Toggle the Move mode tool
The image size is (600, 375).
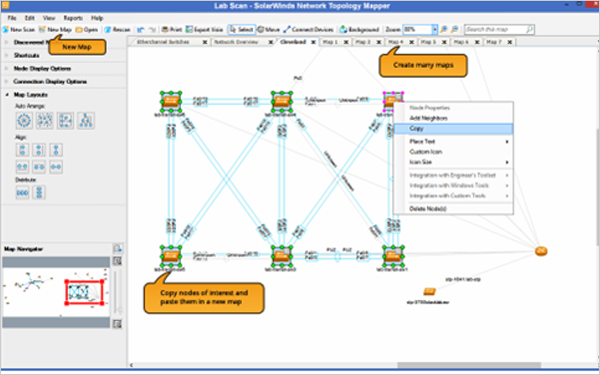[x=268, y=29]
